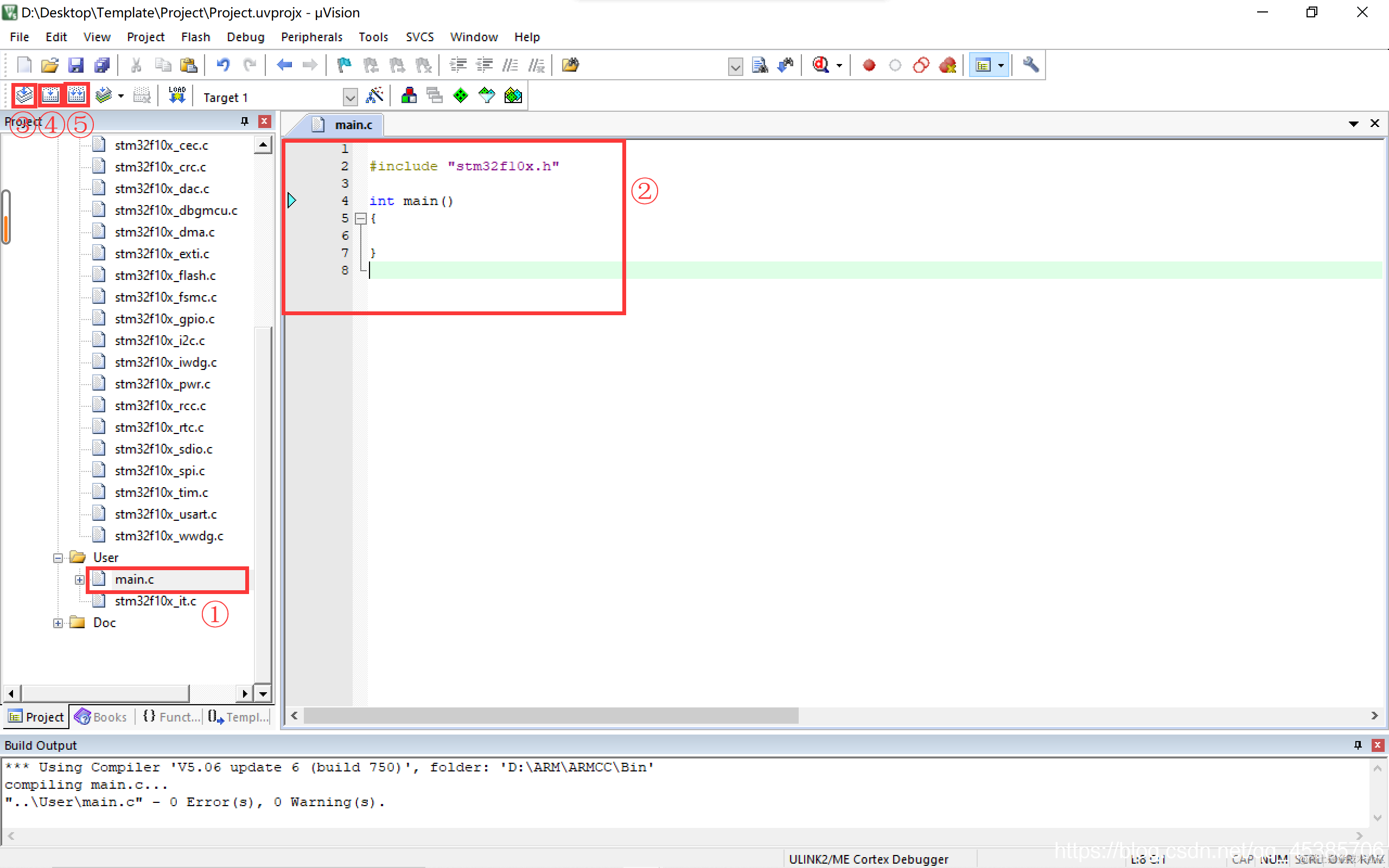Image resolution: width=1389 pixels, height=868 pixels.
Task: Click the Rebuild all target files icon
Action: (77, 95)
